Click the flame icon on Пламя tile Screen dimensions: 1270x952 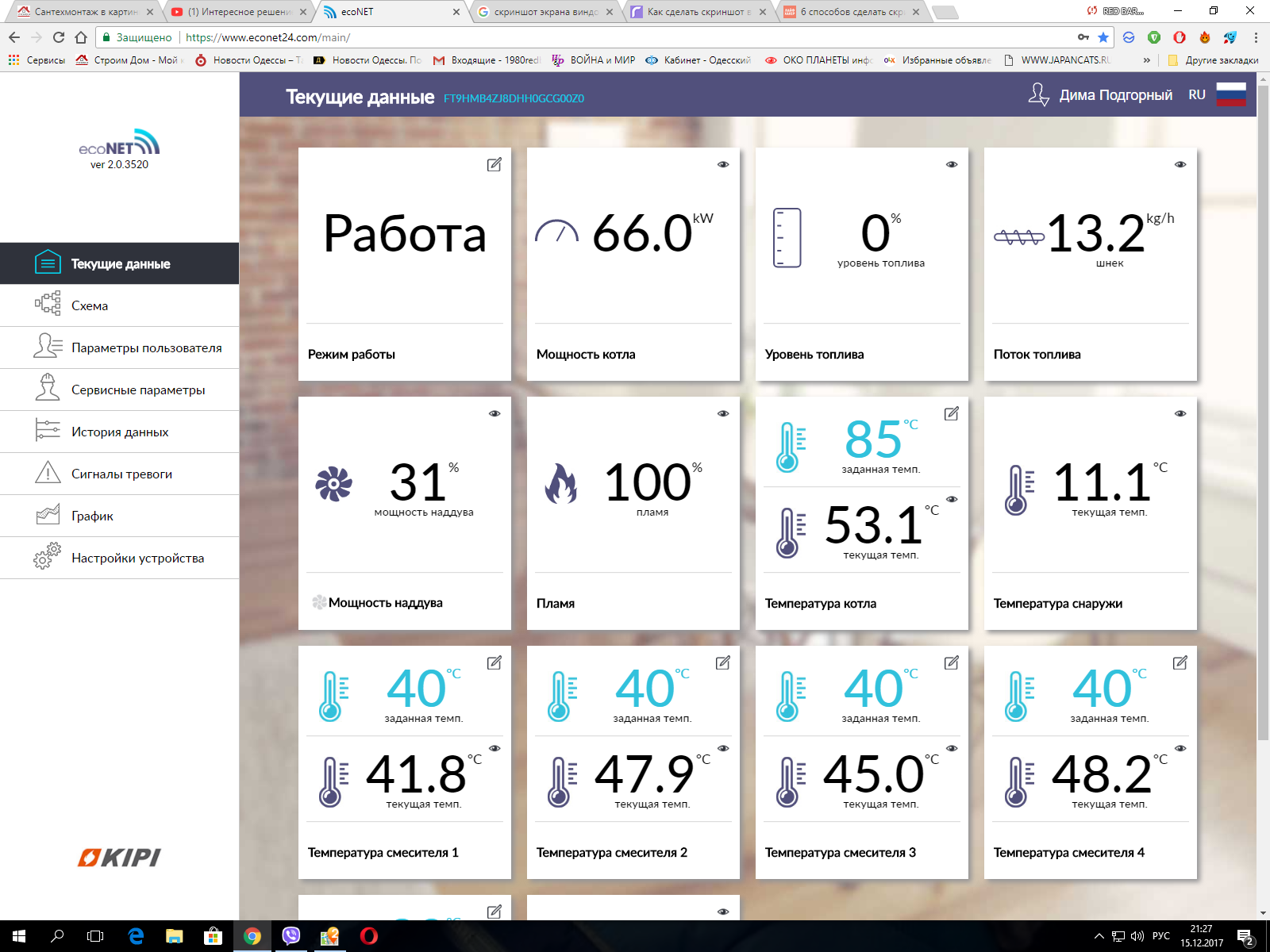point(561,484)
